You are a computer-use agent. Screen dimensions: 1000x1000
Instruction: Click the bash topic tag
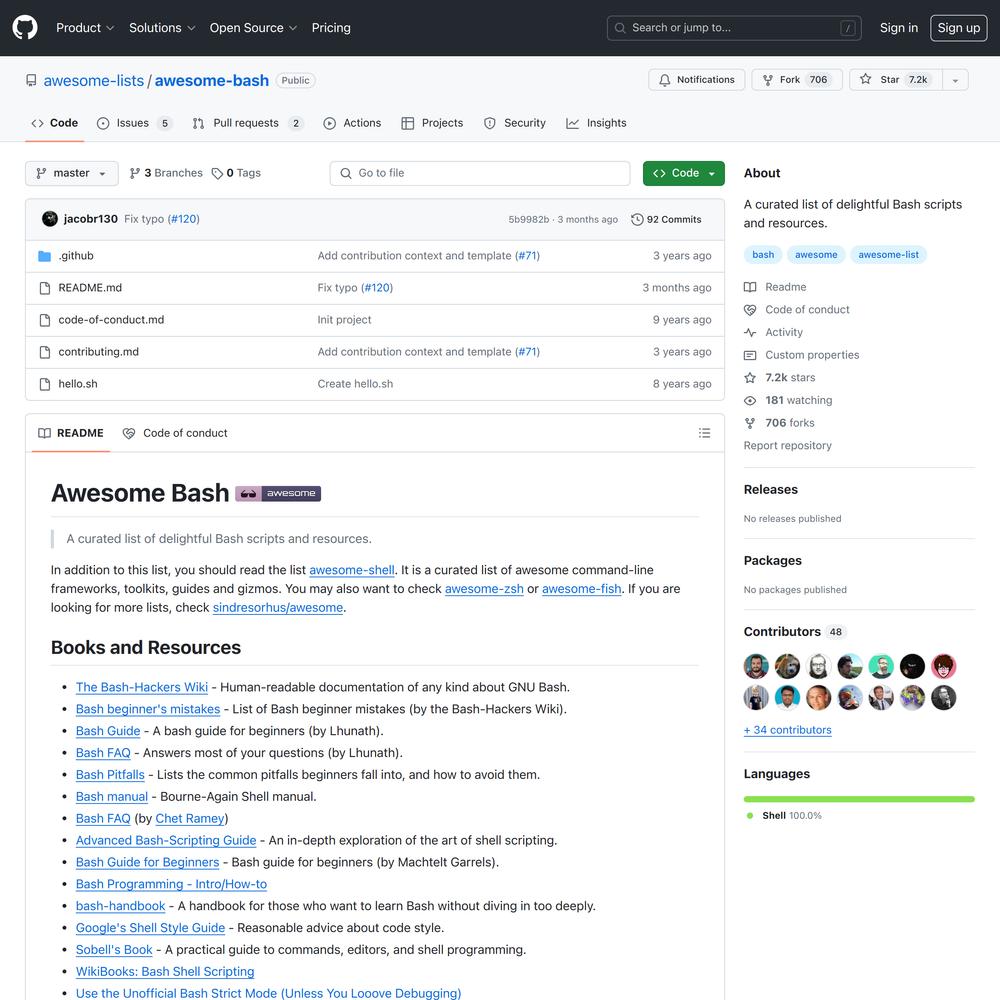click(763, 254)
